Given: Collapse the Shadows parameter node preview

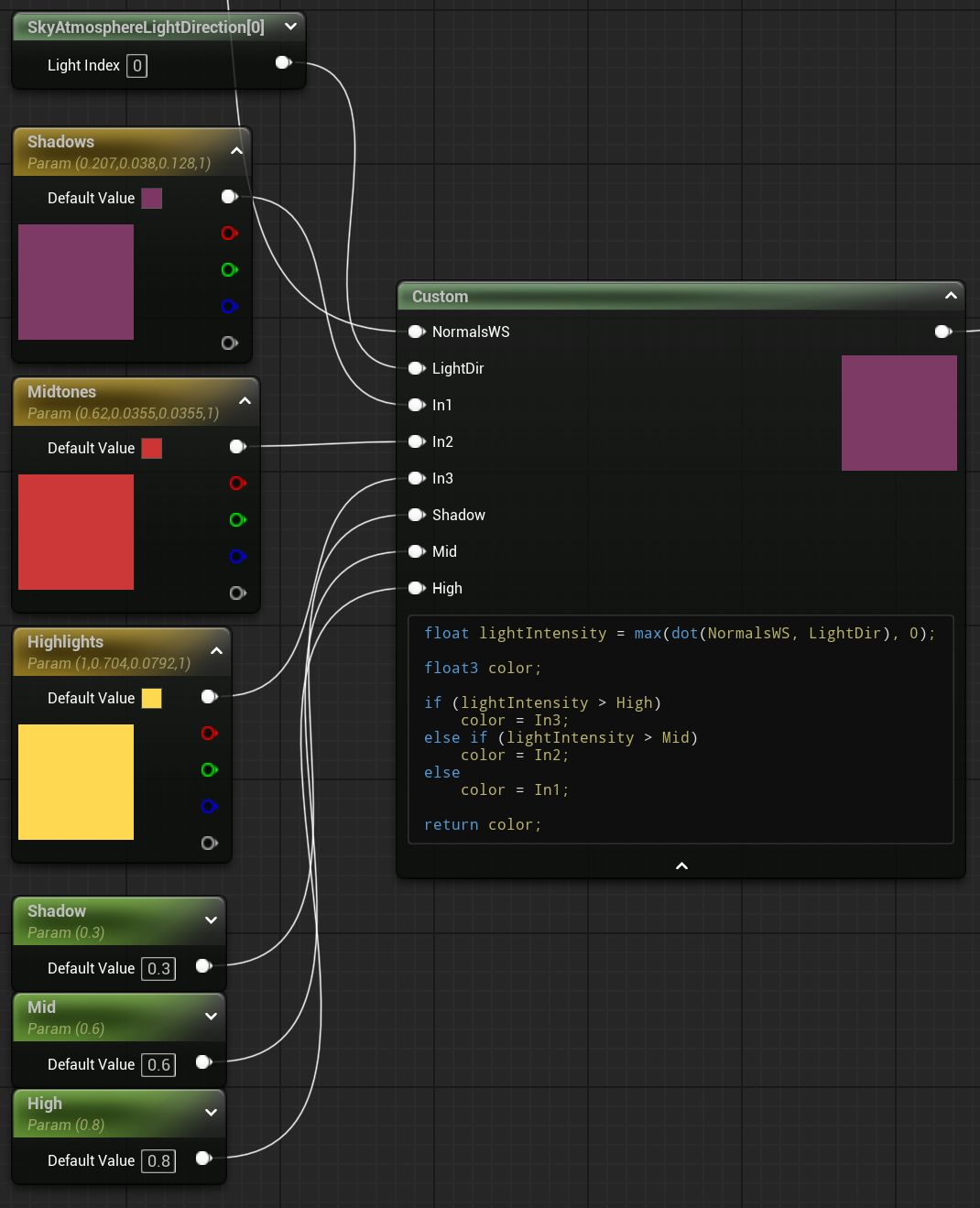Looking at the screenshot, I should [236, 151].
